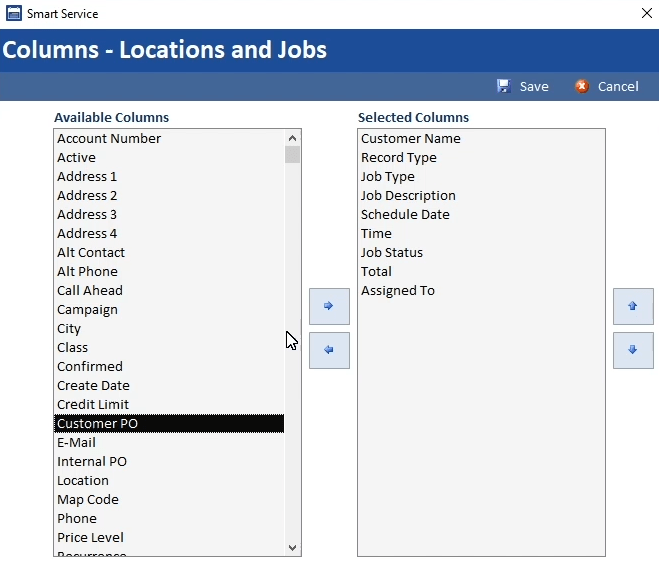
Task: Select Campaign column
Action: [x=169, y=309]
